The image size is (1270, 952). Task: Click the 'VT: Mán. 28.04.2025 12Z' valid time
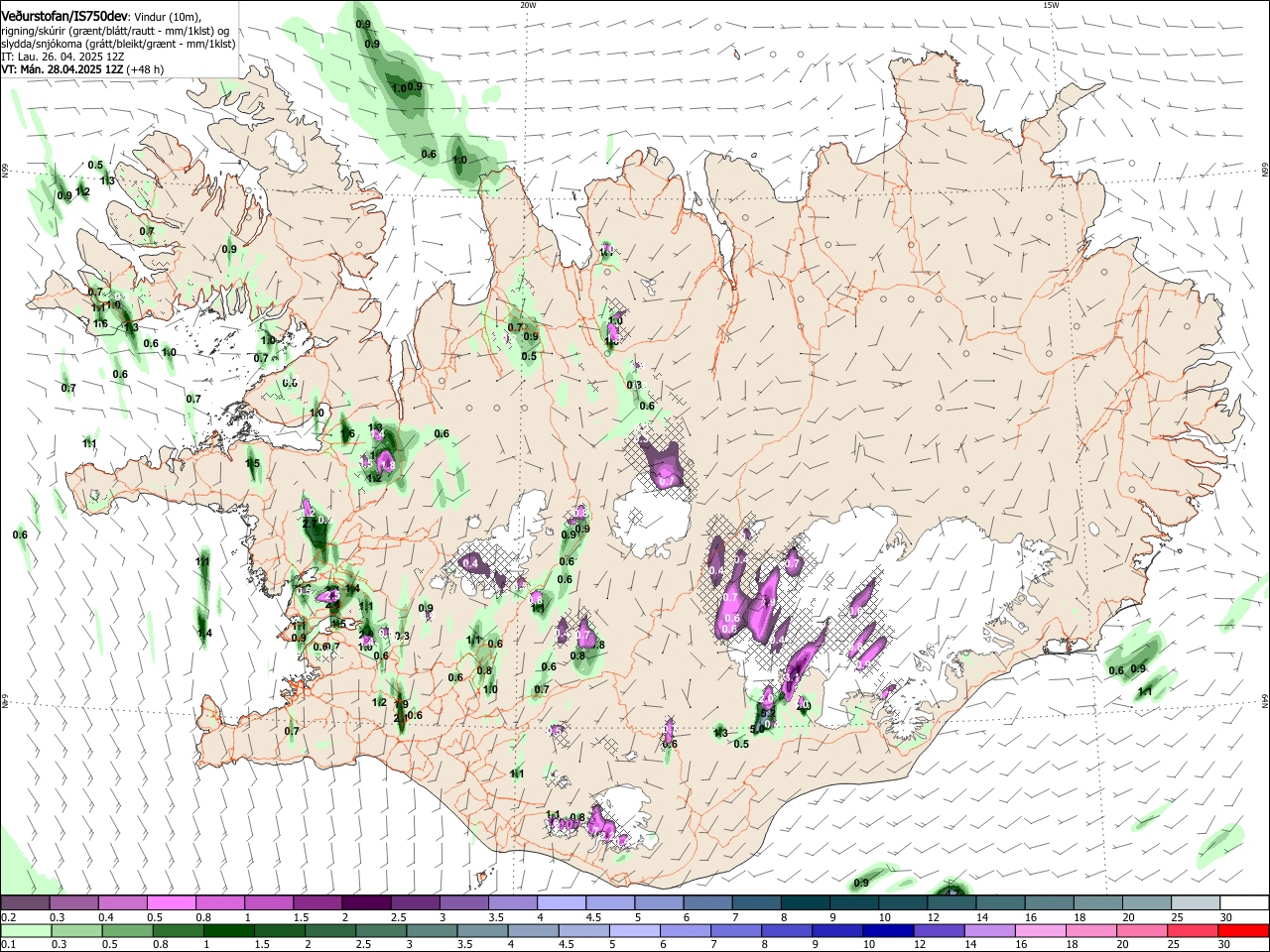click(x=63, y=69)
